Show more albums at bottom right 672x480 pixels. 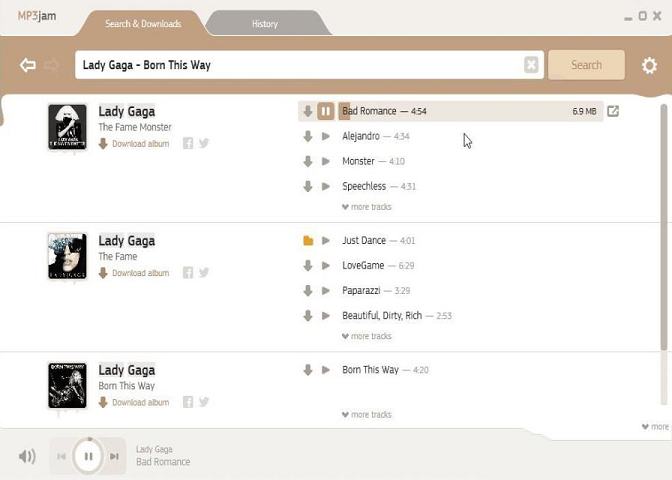[x=655, y=427]
